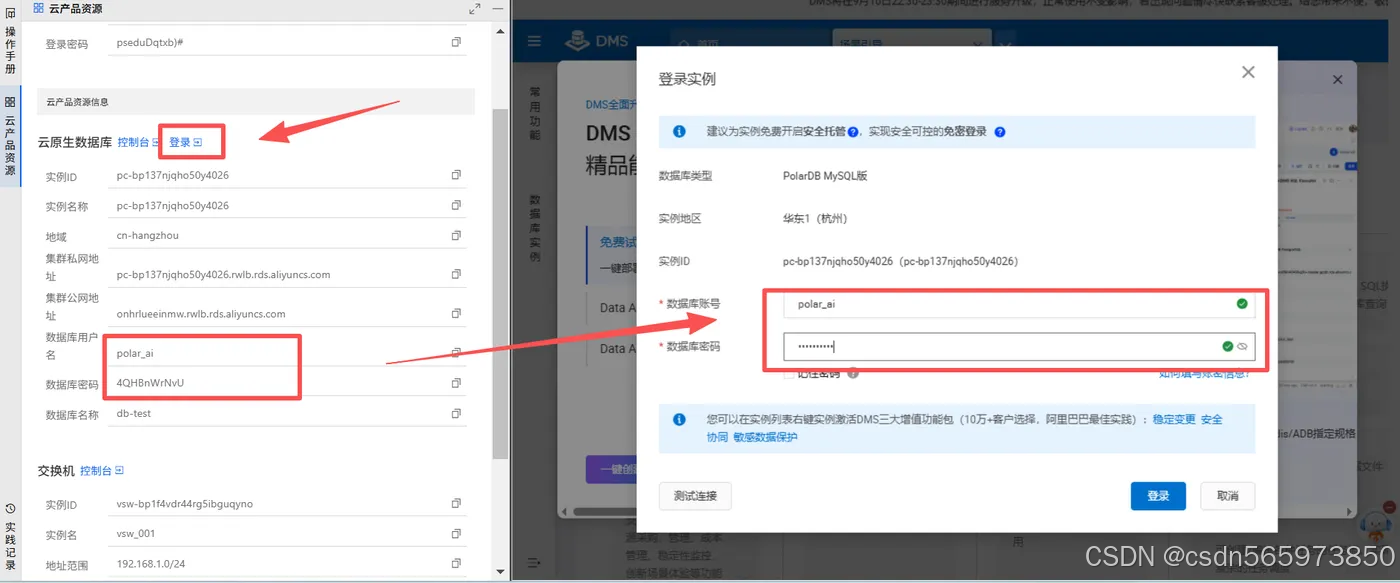Click the DMS logo in header
Viewport: 1400px width, 583px height.
click(597, 41)
